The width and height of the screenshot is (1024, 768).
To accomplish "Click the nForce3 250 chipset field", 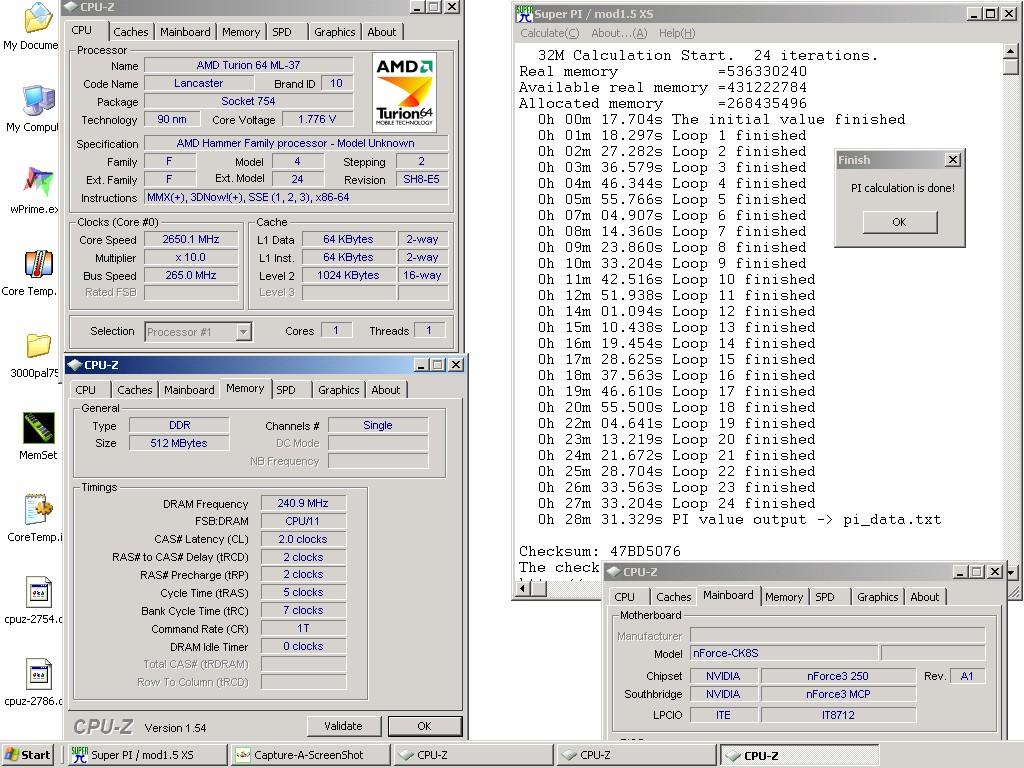I will click(838, 676).
